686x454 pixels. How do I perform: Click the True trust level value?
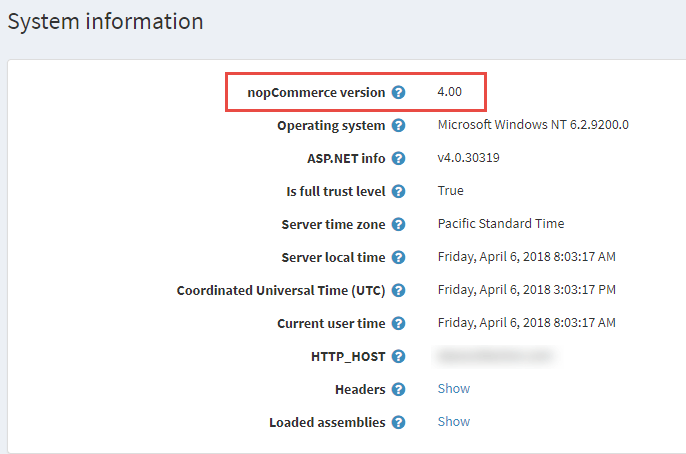[450, 191]
